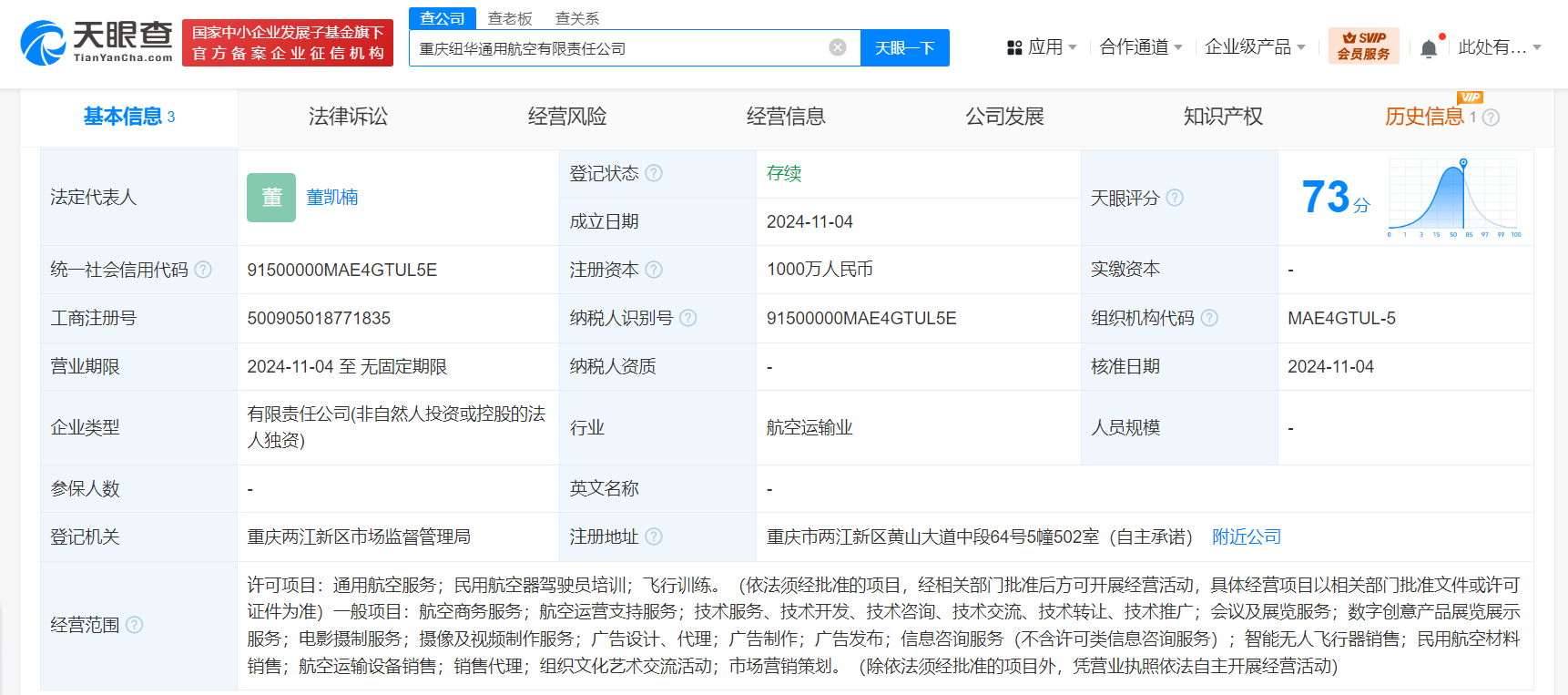Show help for 经营范围
Viewport: 1568px width, 695px height.
(x=135, y=625)
